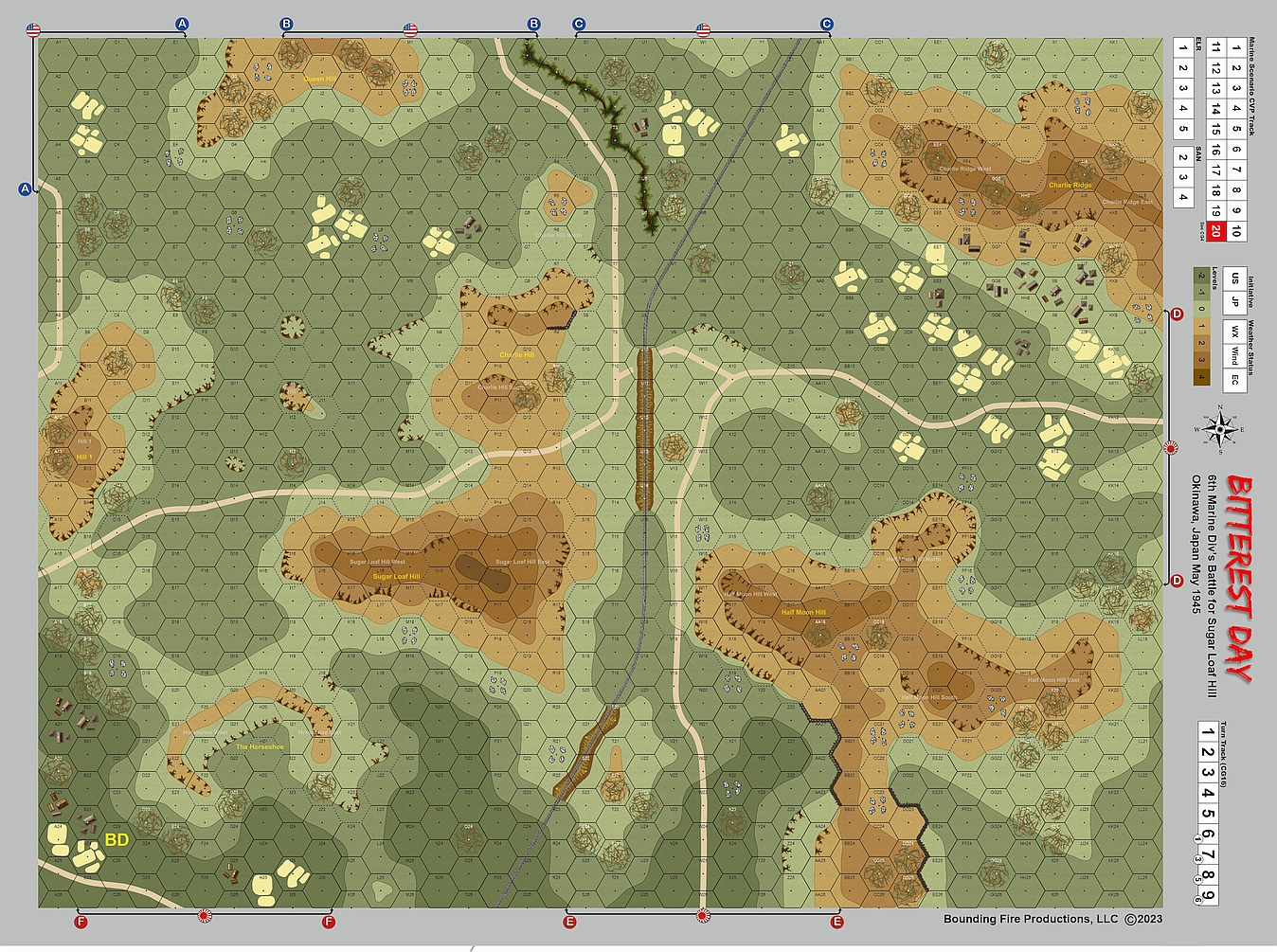Click the US flag at the map's top-left corner
1277x952 pixels.
(33, 30)
